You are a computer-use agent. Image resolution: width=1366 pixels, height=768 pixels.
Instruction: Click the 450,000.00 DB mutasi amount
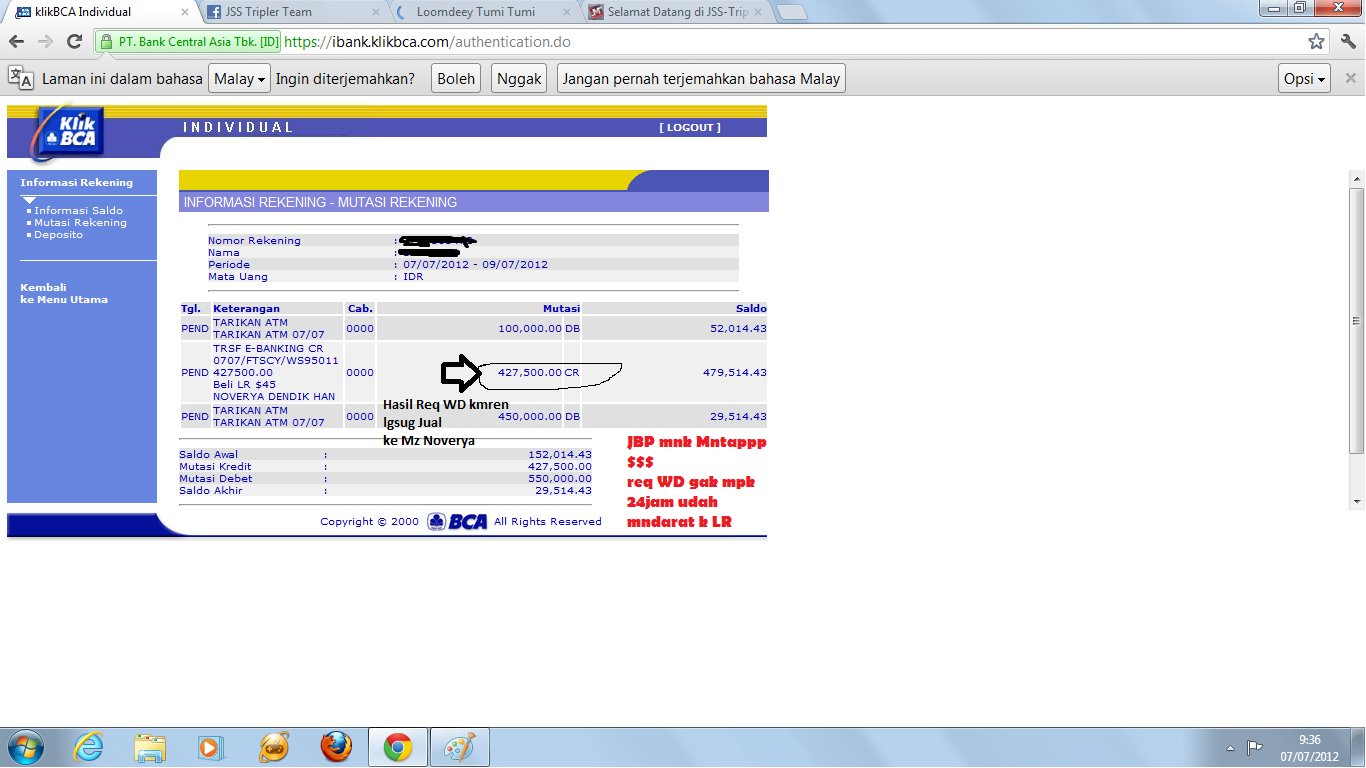539,416
